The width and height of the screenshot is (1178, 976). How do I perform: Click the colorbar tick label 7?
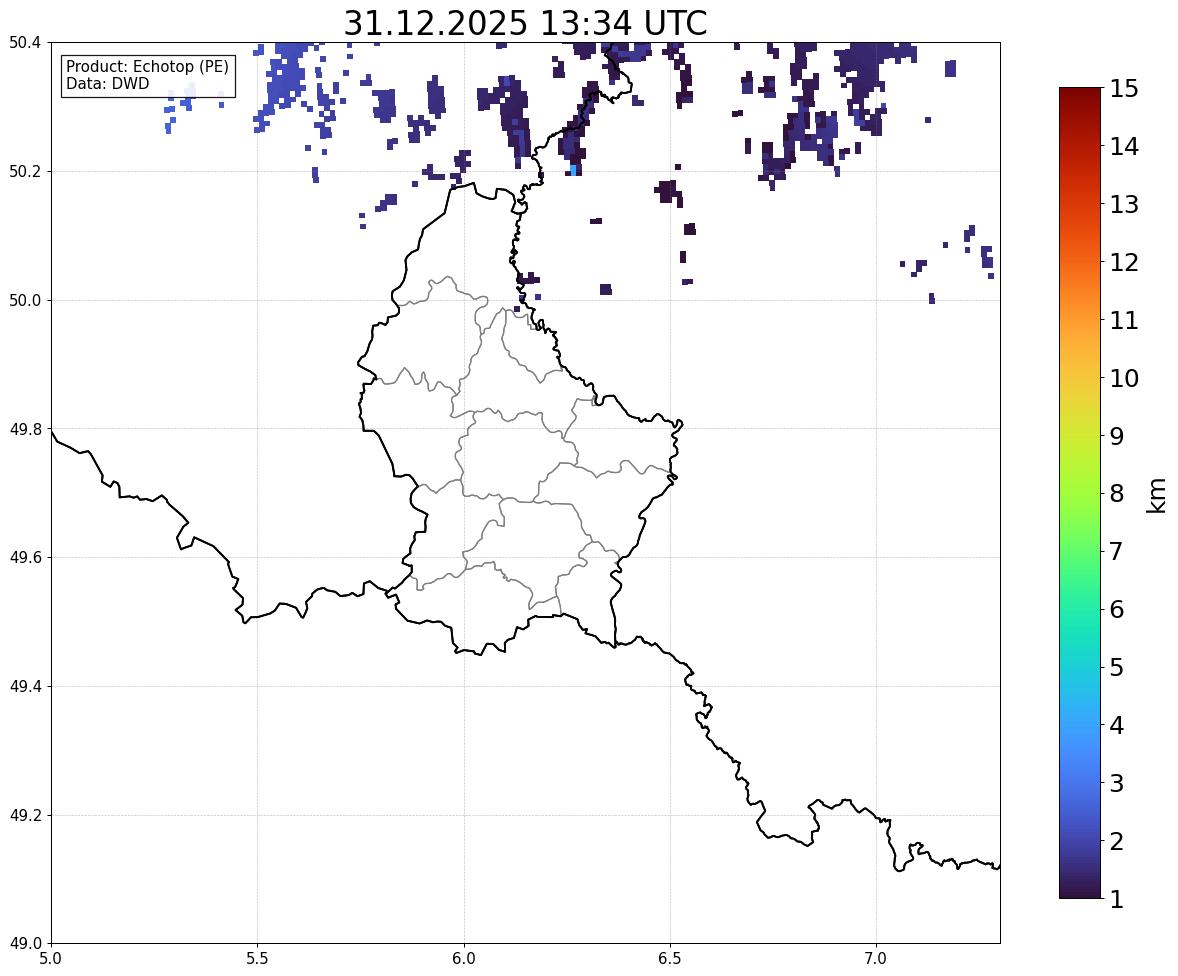[1117, 551]
